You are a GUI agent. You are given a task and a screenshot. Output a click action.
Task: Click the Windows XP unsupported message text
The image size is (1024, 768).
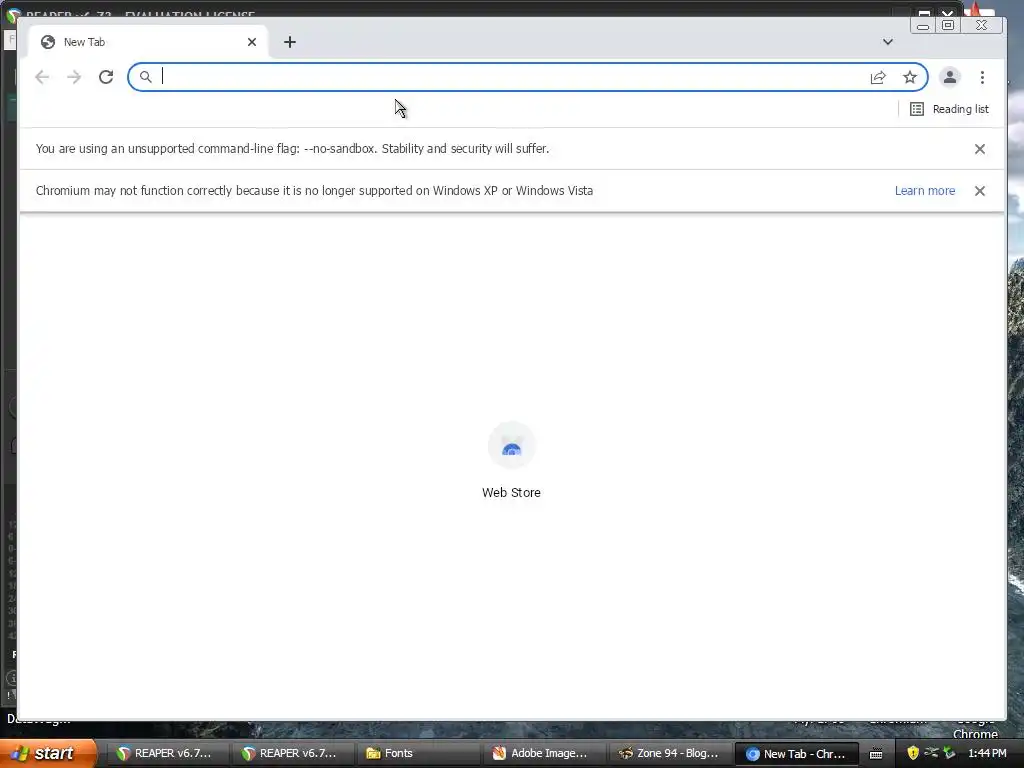coord(314,191)
